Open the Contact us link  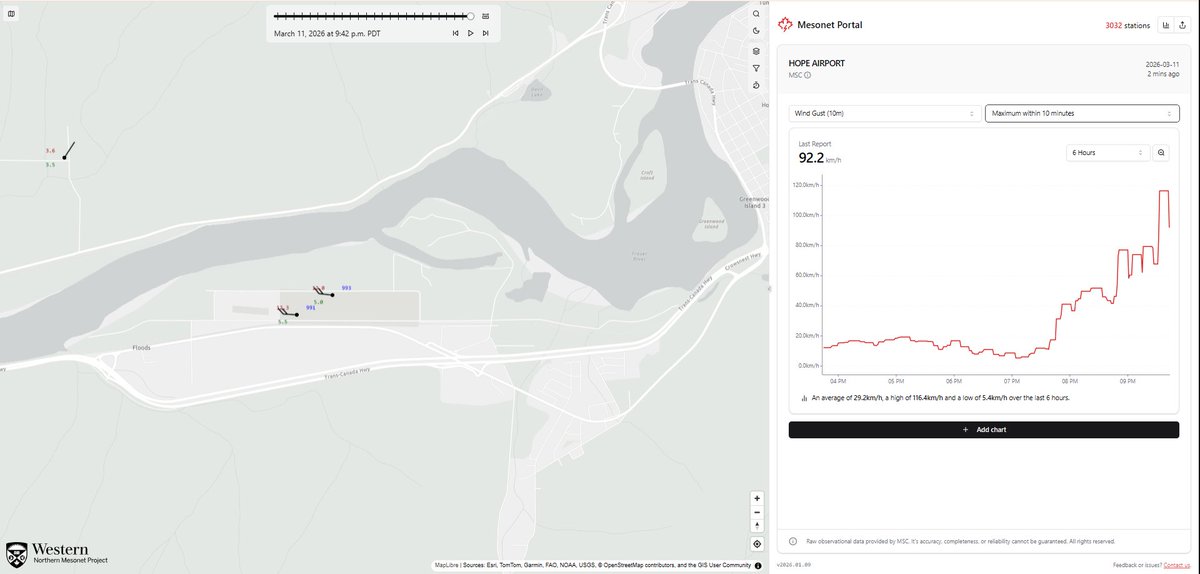(1176, 565)
